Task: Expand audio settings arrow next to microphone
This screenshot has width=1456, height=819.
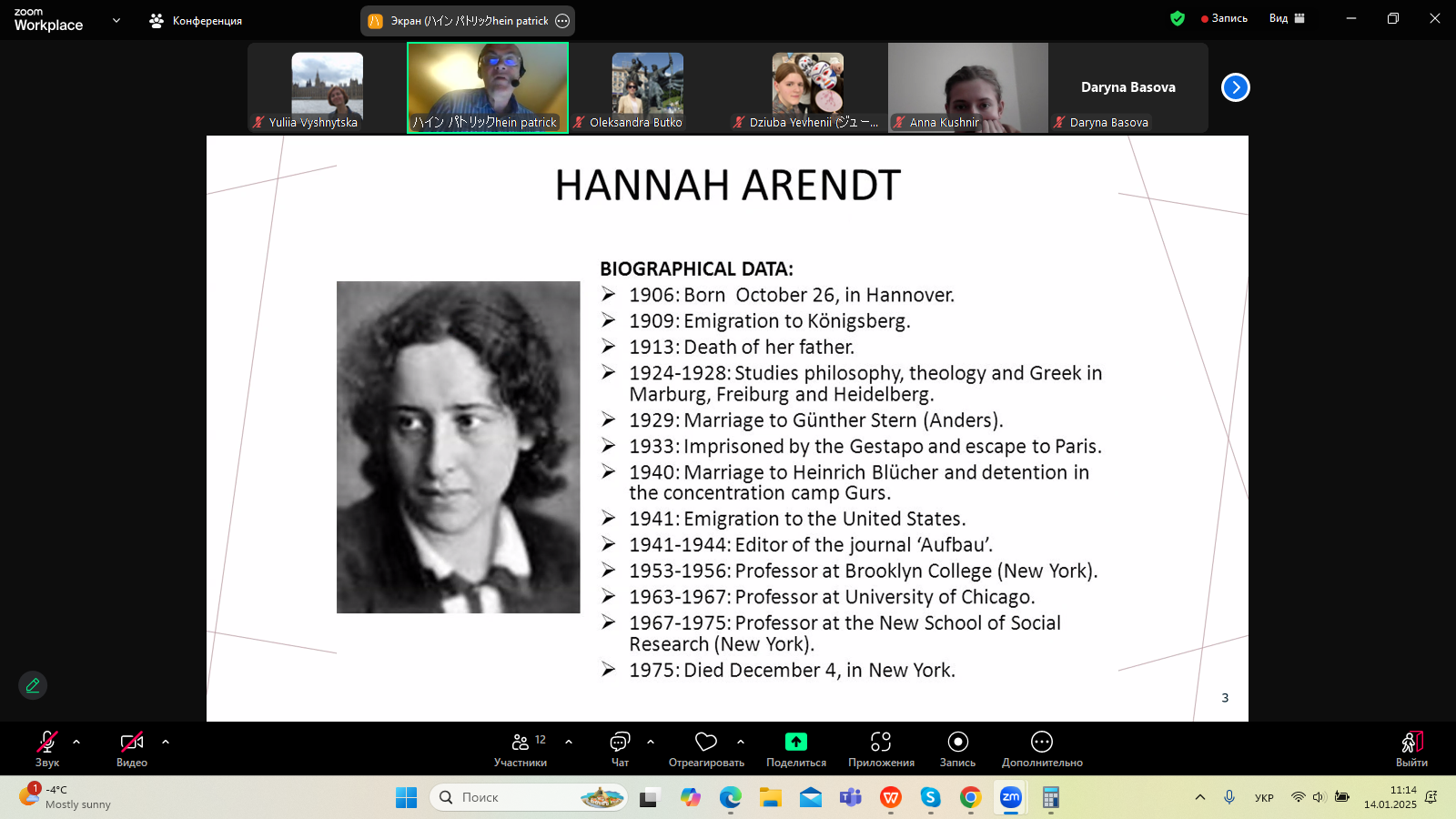Action: click(76, 742)
